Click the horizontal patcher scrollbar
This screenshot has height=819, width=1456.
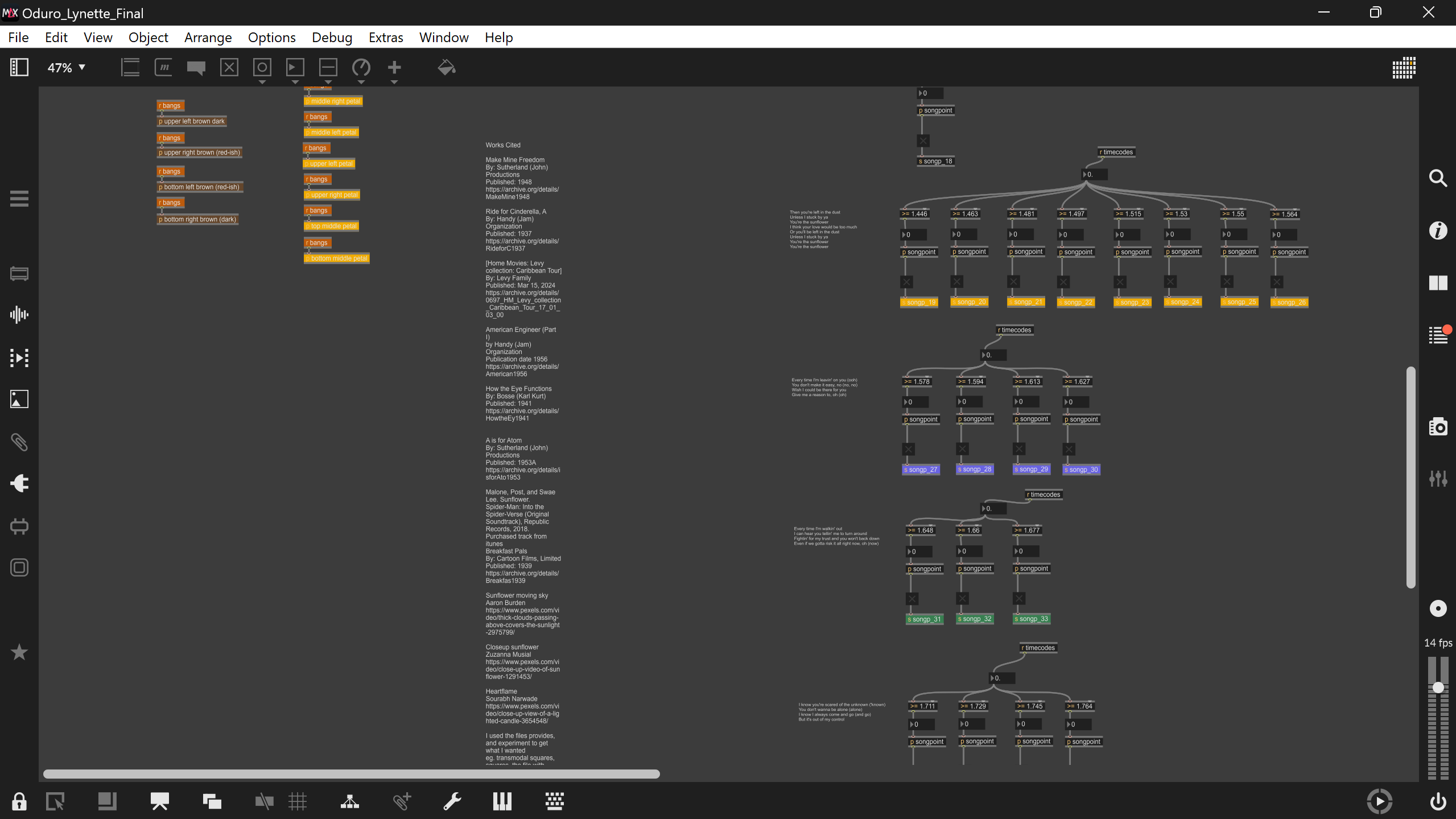tap(351, 774)
